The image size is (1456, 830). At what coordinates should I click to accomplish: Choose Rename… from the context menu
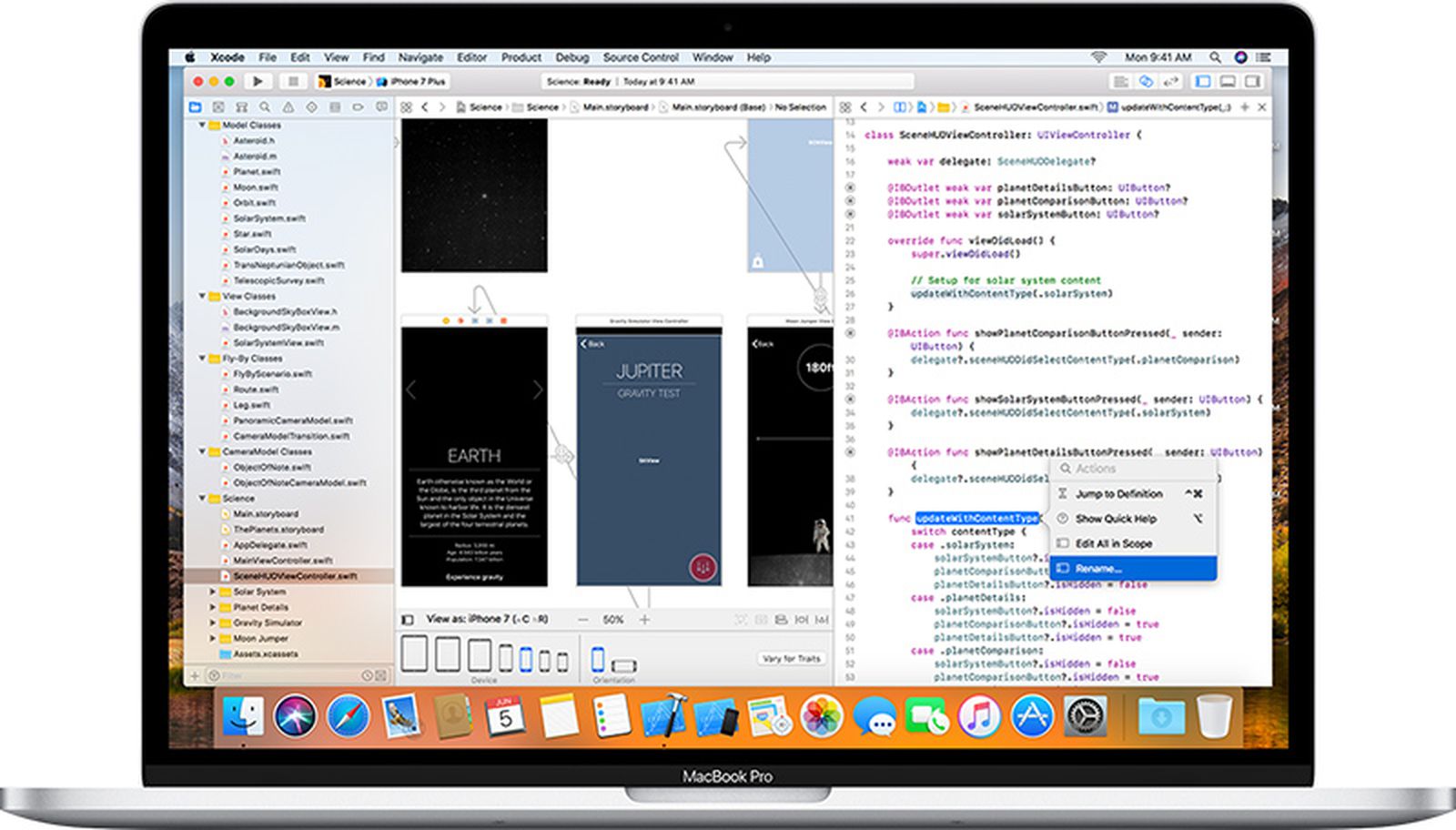click(x=1099, y=569)
